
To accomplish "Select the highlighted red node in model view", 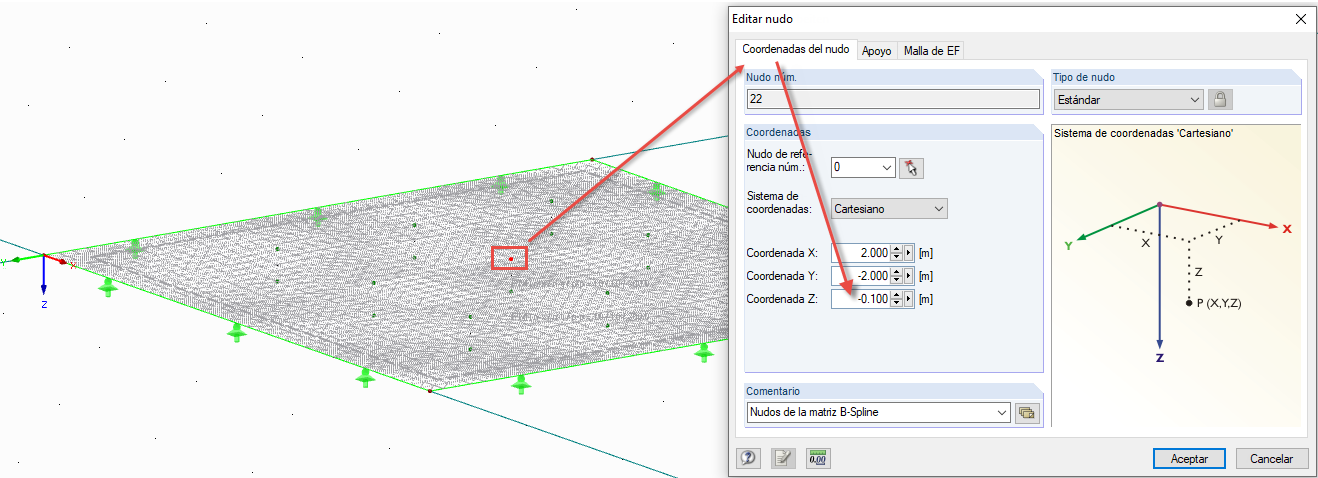I will (510, 259).
